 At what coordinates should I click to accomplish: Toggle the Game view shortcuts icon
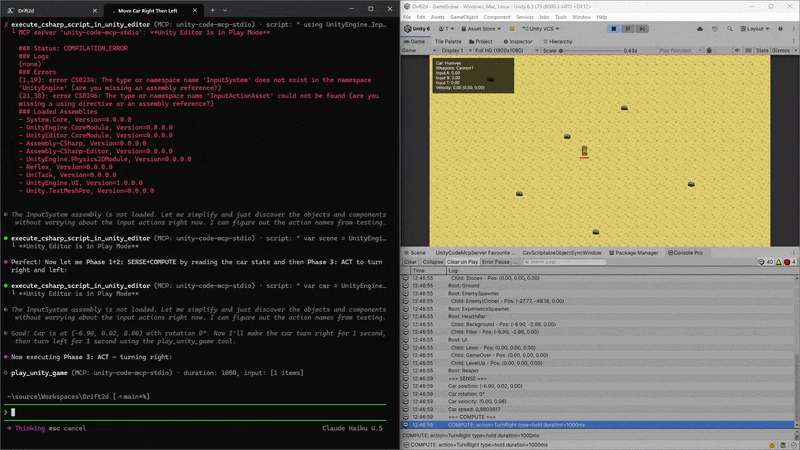click(x=748, y=51)
